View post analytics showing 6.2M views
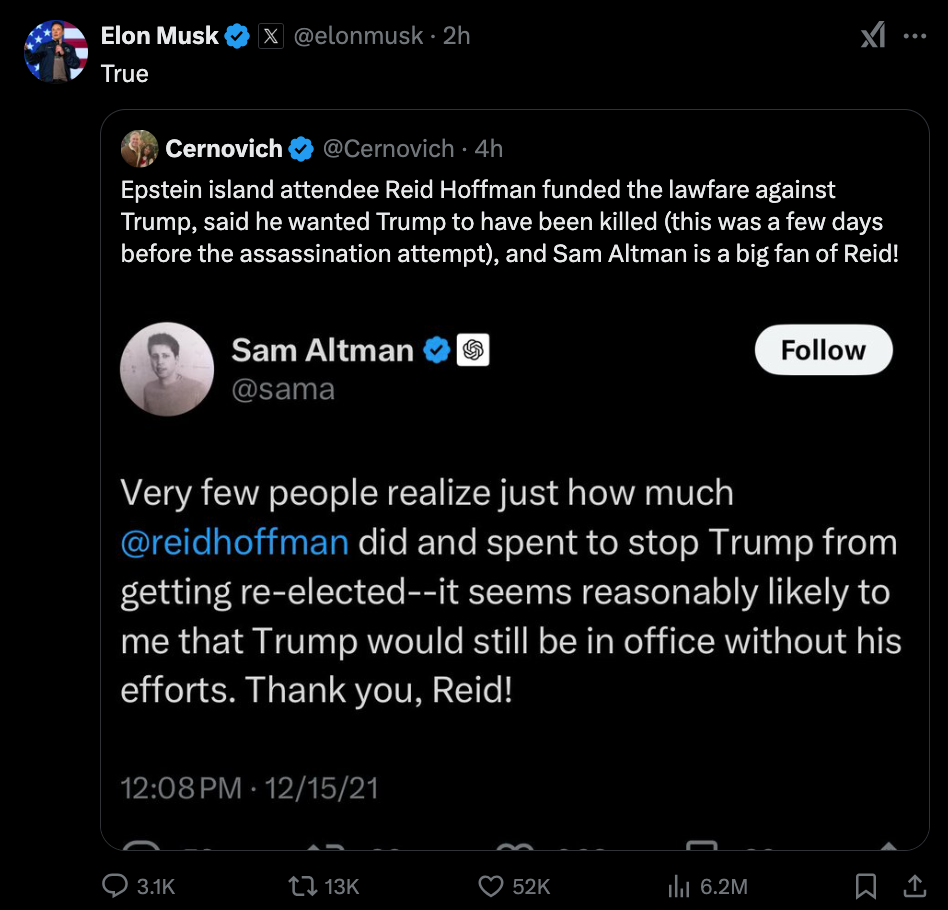948x910 pixels. (678, 886)
